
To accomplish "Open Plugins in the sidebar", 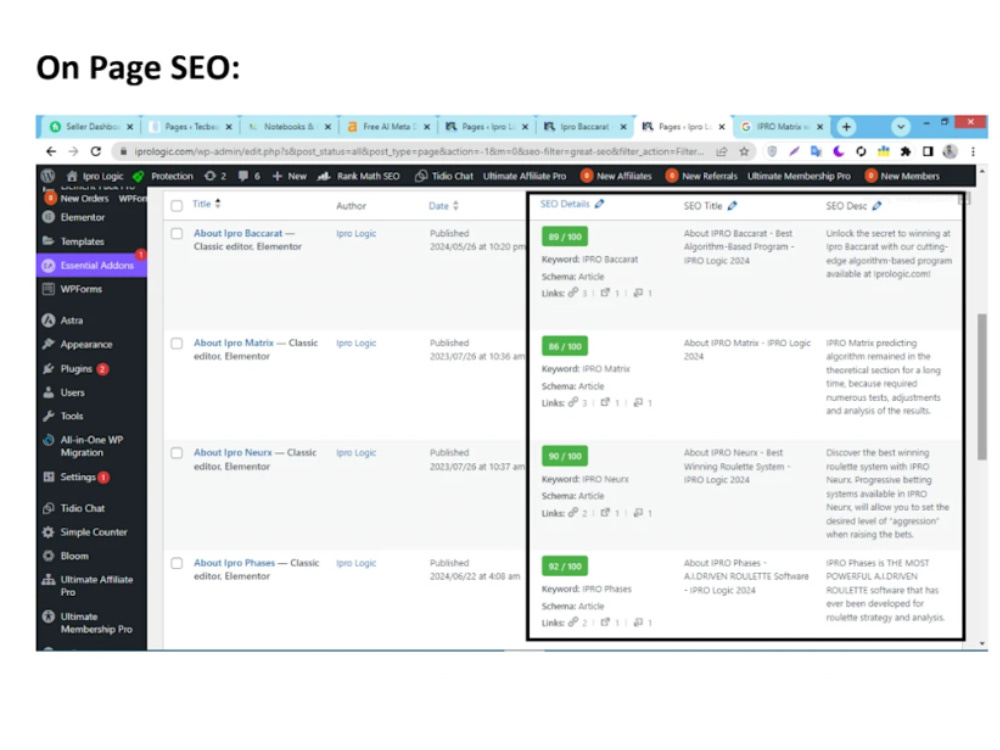I will pos(77,369).
